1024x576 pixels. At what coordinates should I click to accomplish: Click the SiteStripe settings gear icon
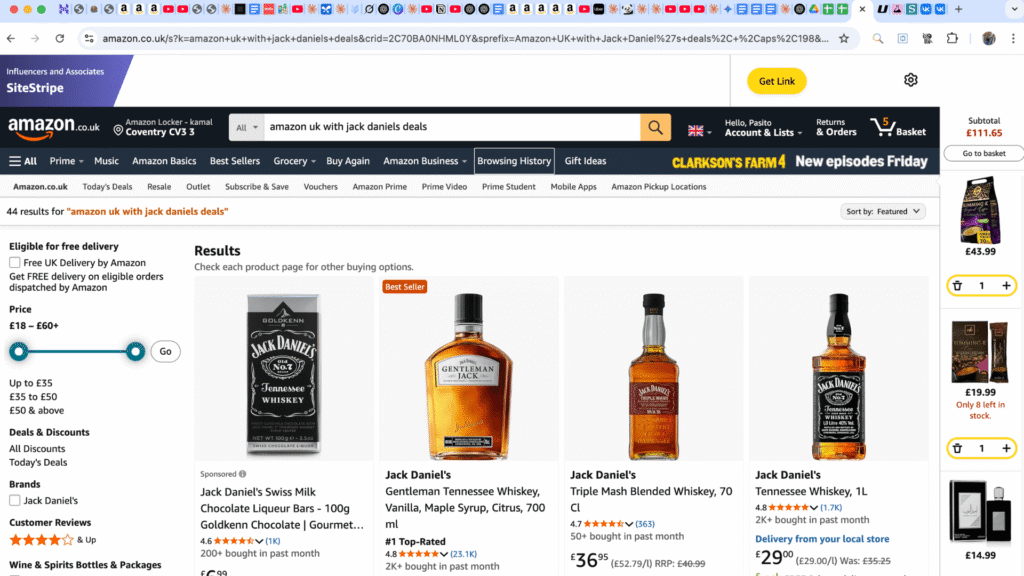click(910, 80)
